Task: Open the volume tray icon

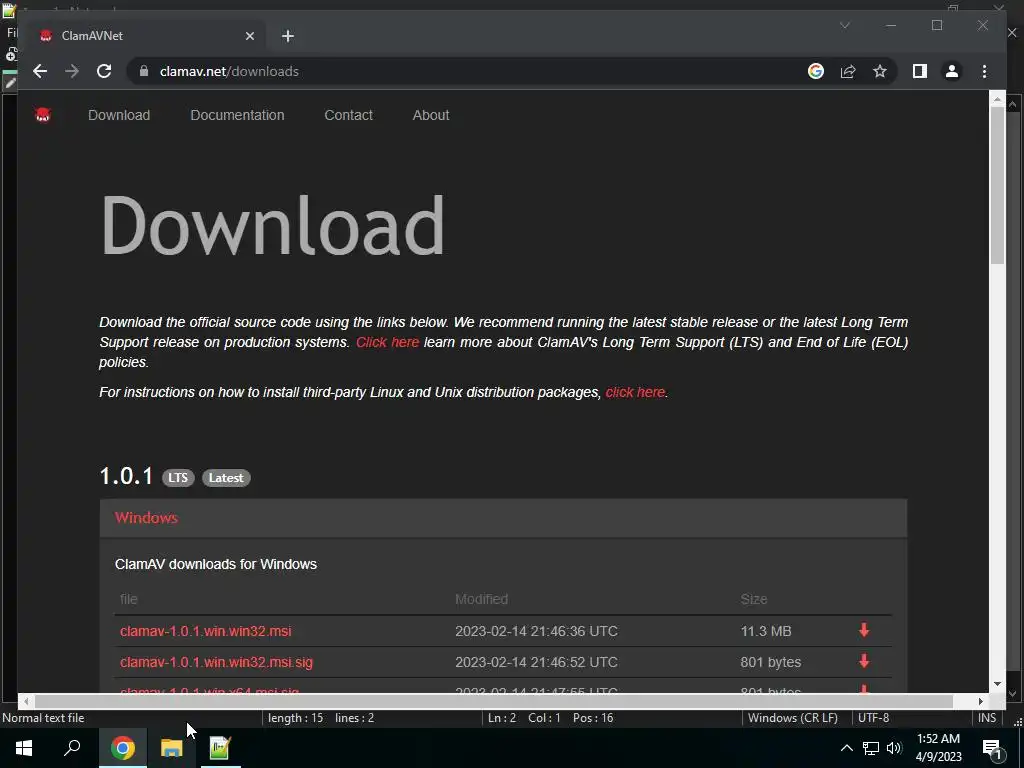Action: [x=894, y=748]
